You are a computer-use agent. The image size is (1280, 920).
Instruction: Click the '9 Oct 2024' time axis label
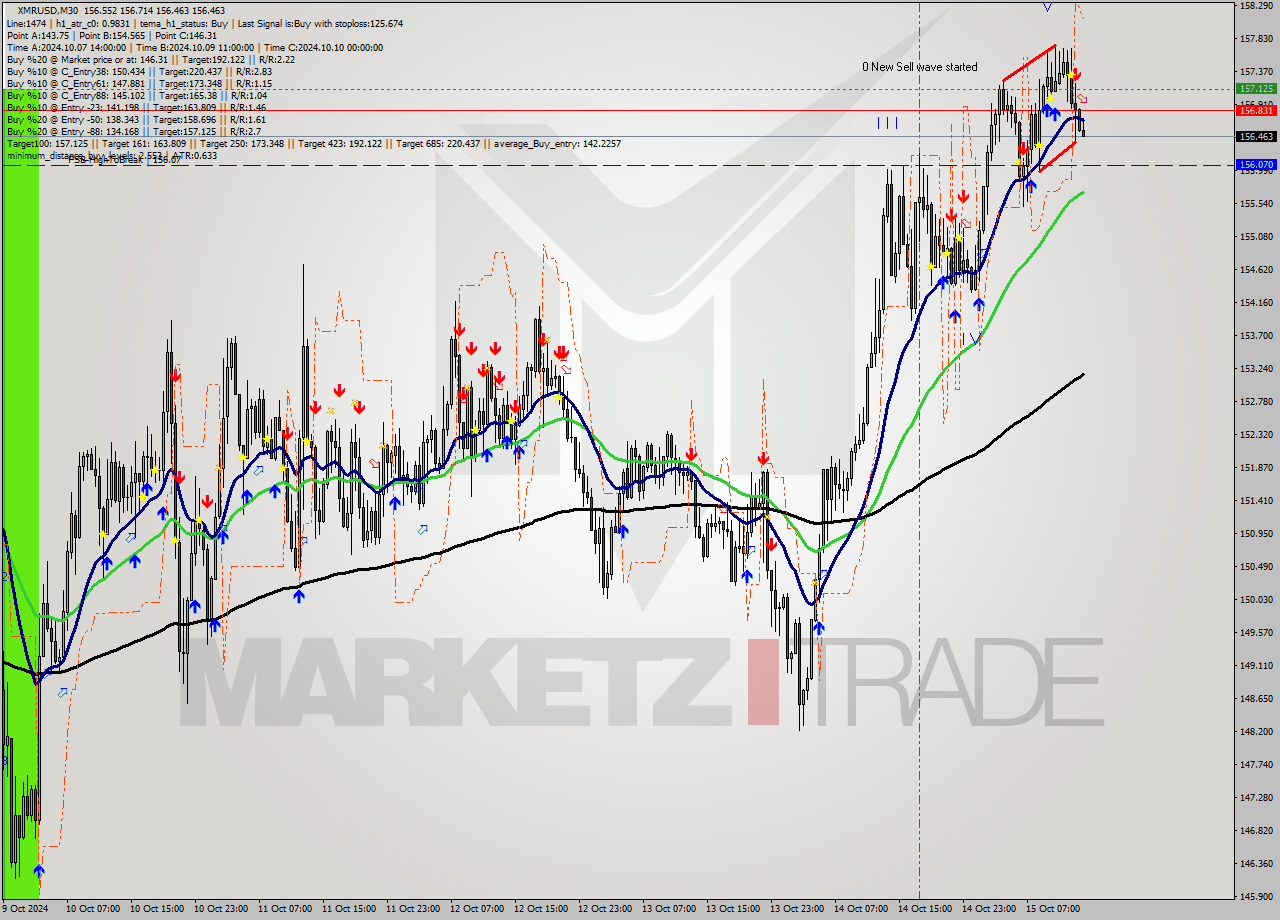(25, 909)
